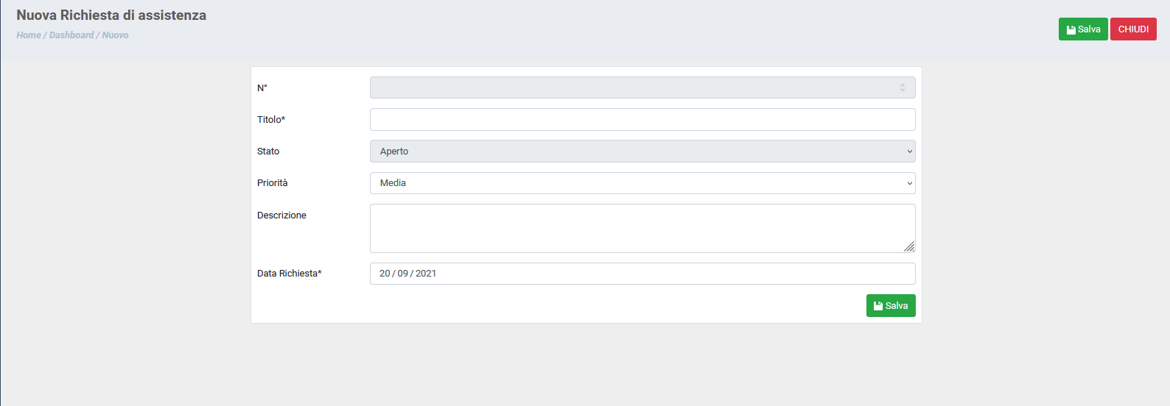1170x406 pixels.
Task: Focus the Titolo text input
Action: coord(642,120)
